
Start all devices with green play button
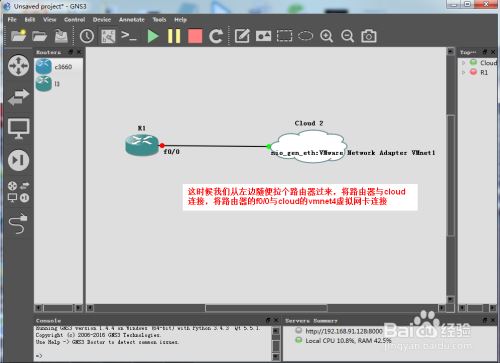click(x=153, y=36)
